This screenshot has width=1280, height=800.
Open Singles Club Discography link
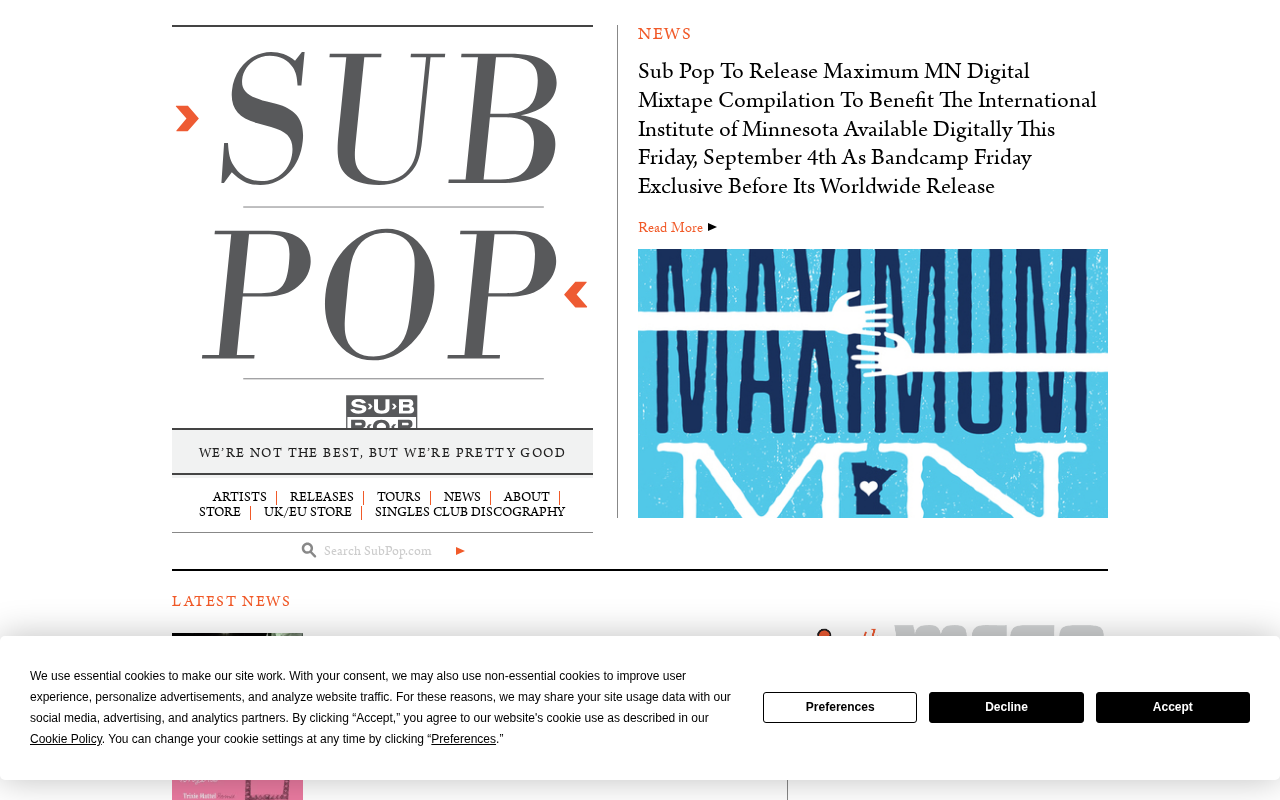pyautogui.click(x=470, y=512)
